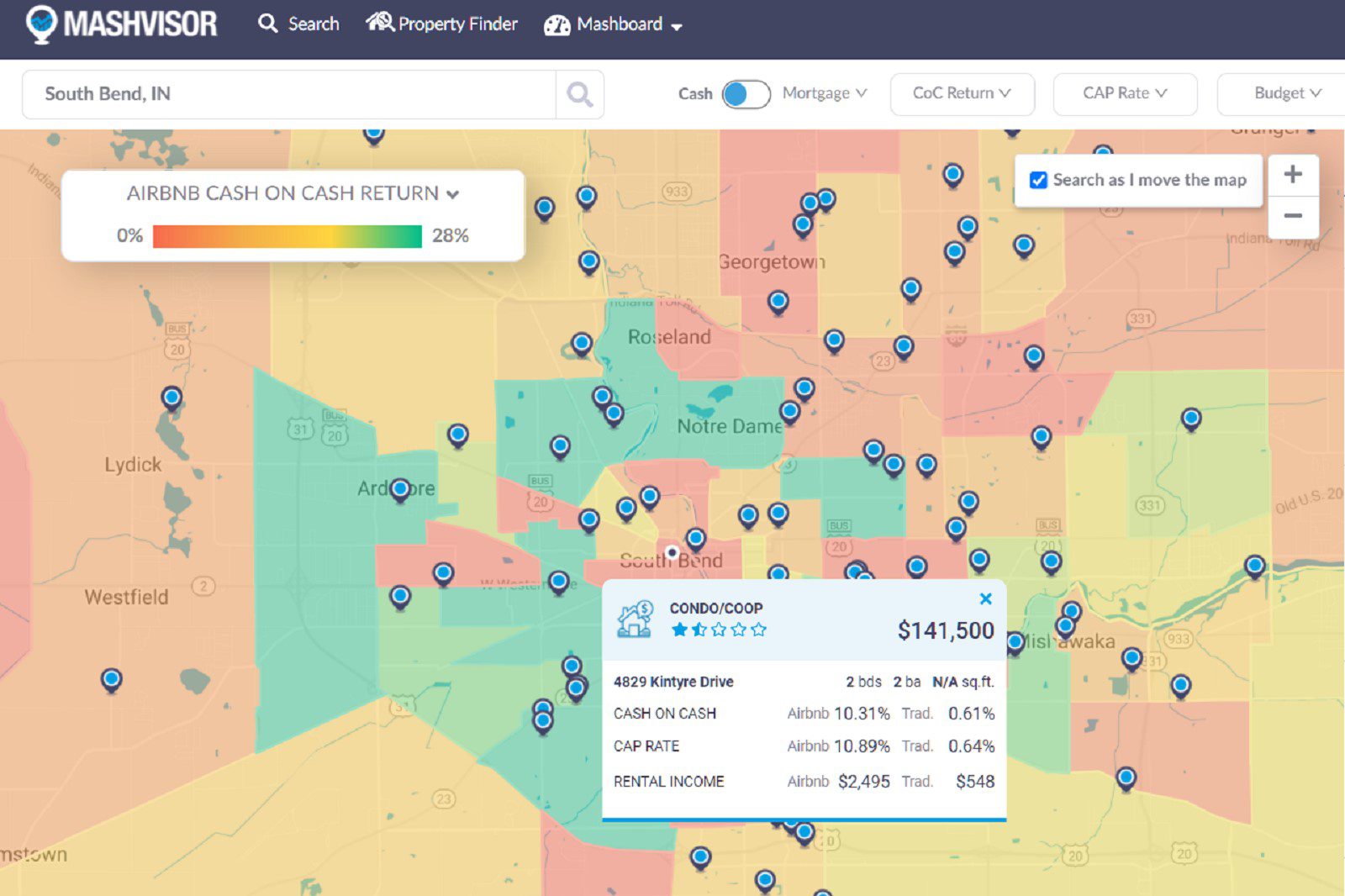
Task: Click the Search link in top navigation
Action: (x=299, y=24)
